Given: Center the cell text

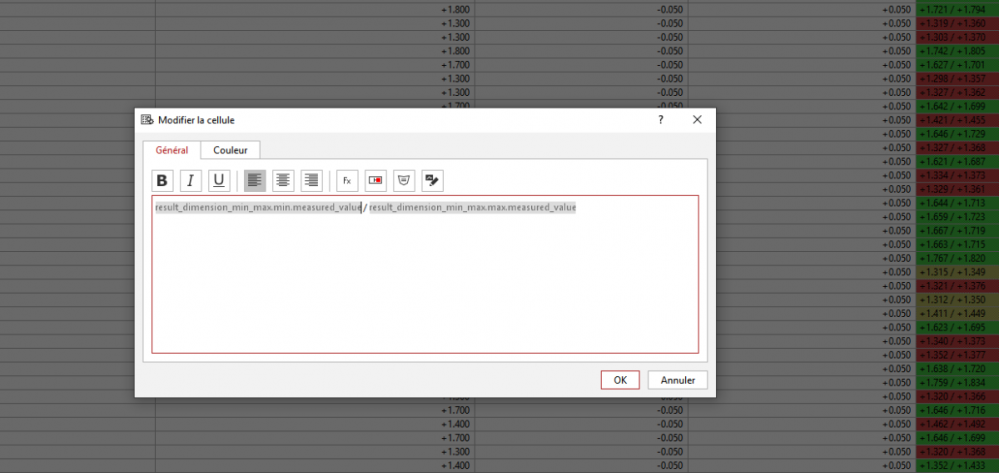Looking at the screenshot, I should pos(284,181).
